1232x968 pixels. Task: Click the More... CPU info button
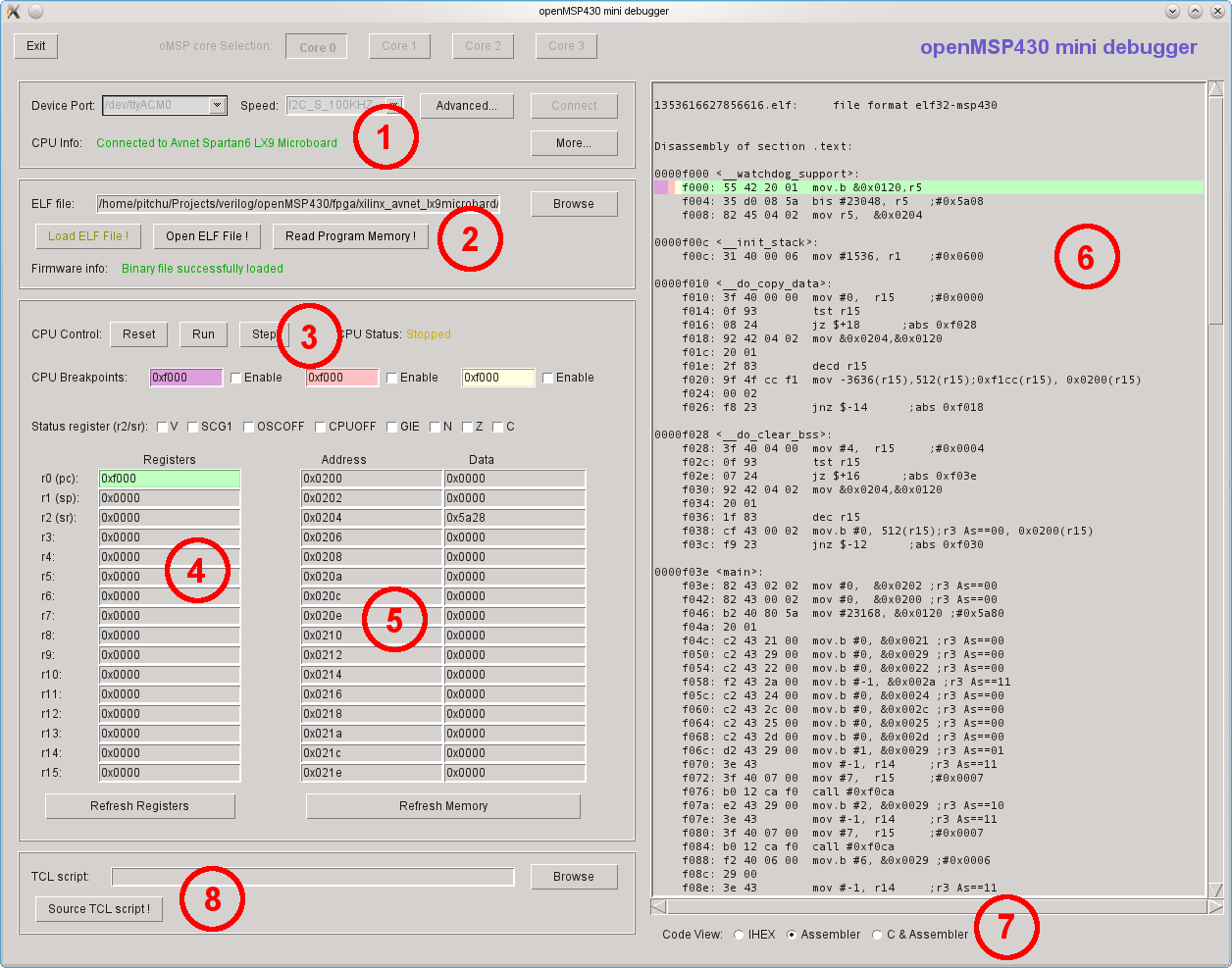pyautogui.click(x=574, y=143)
